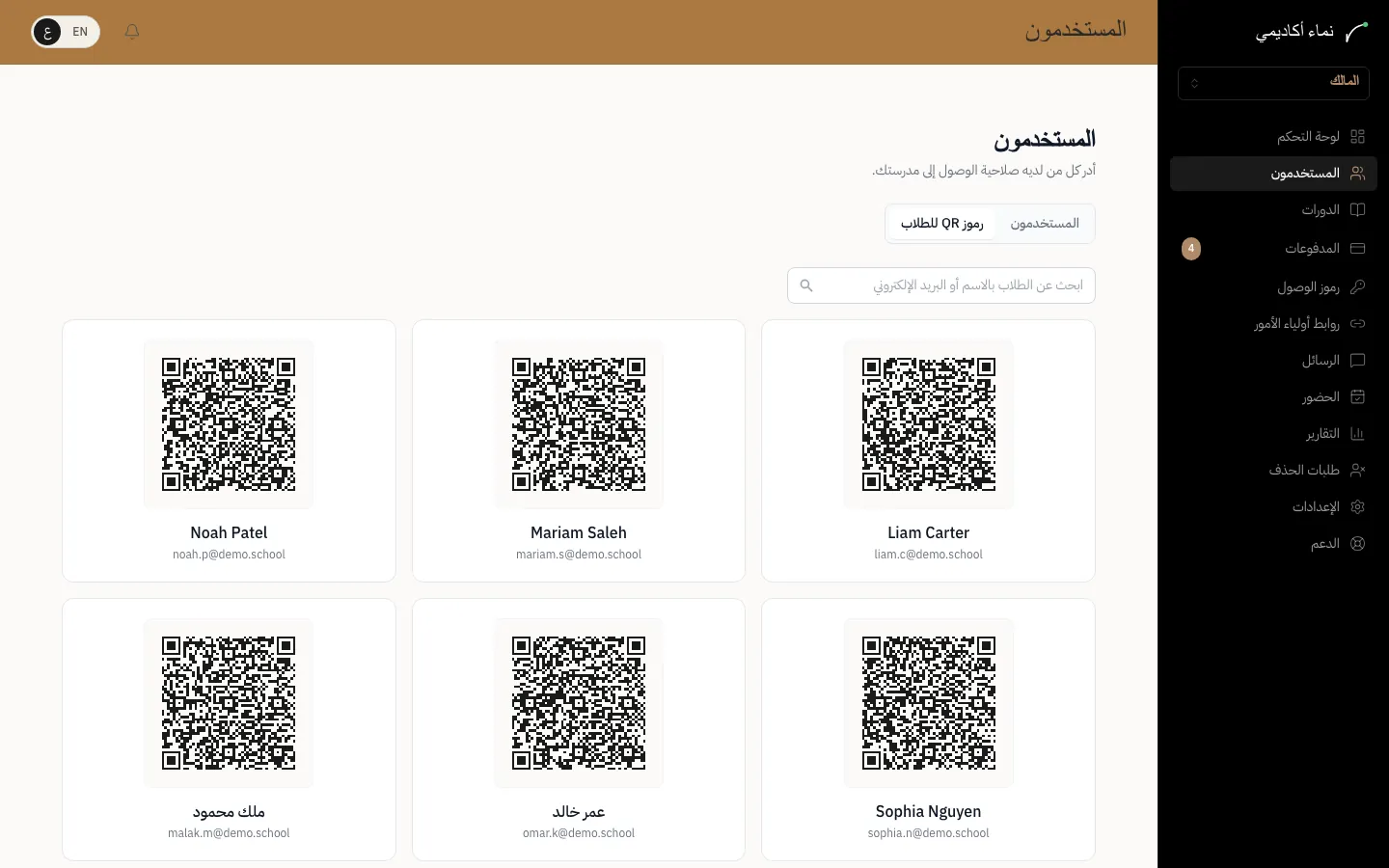Switch to the المستخدمون tab
The image size is (1389, 868).
(x=1045, y=224)
